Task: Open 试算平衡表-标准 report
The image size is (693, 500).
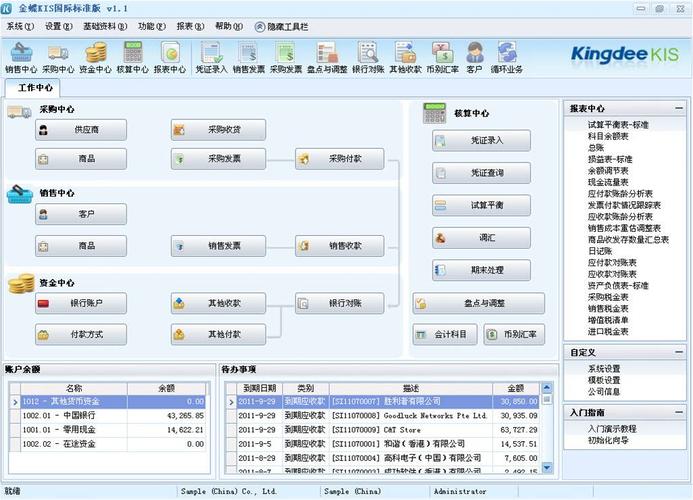Action: coord(618,125)
